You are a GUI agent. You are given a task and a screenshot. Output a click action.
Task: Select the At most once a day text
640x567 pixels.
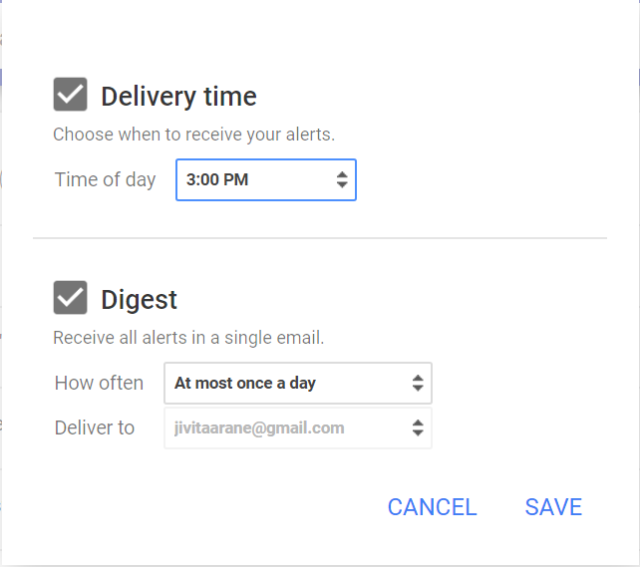pos(245,383)
